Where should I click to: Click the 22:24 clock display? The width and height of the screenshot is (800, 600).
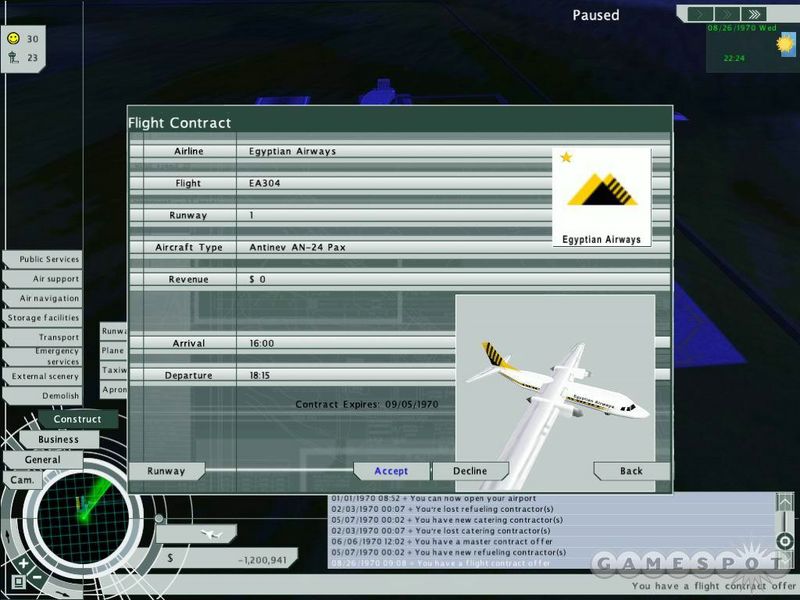pyautogui.click(x=734, y=58)
